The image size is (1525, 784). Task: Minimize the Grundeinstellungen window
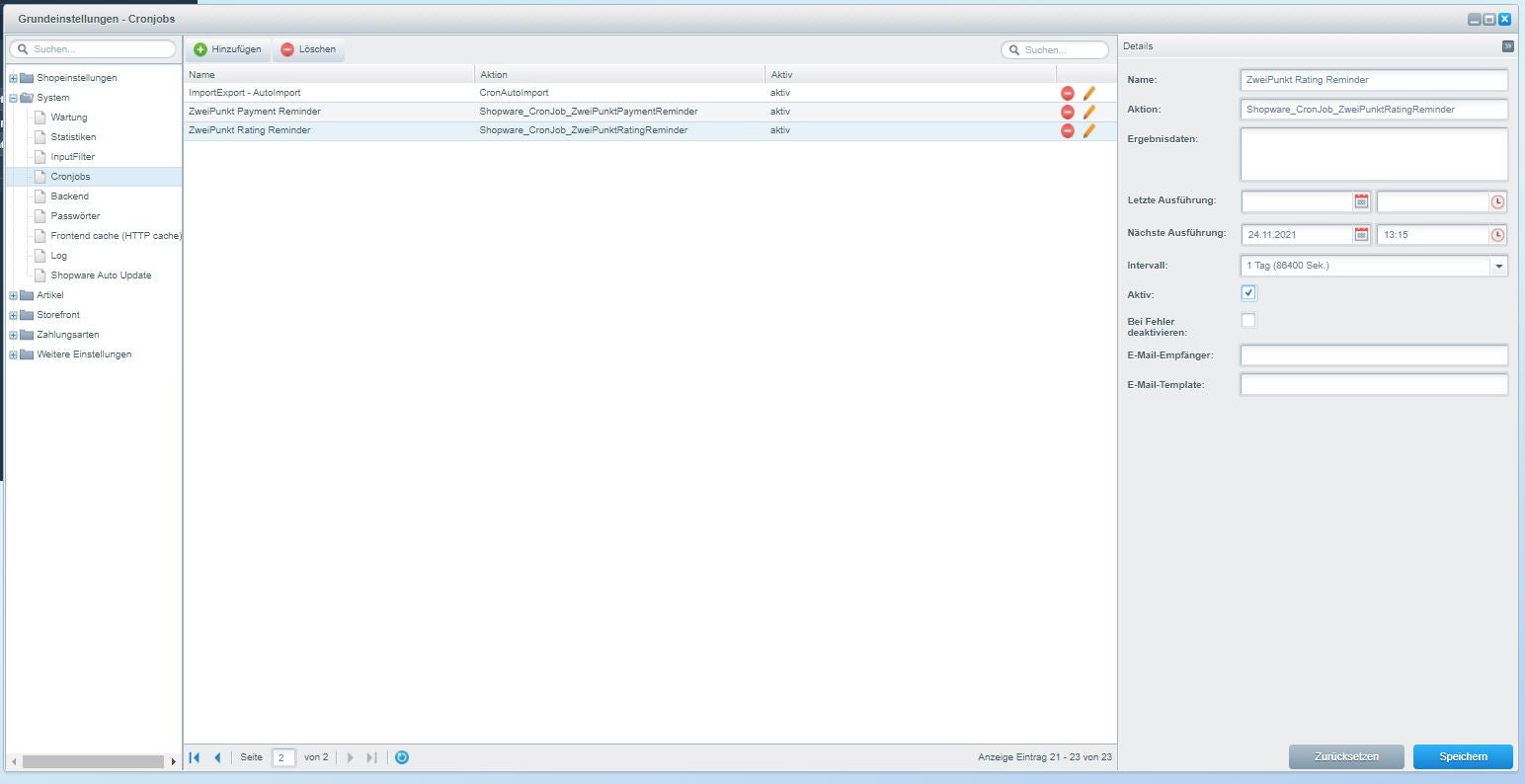click(1474, 19)
